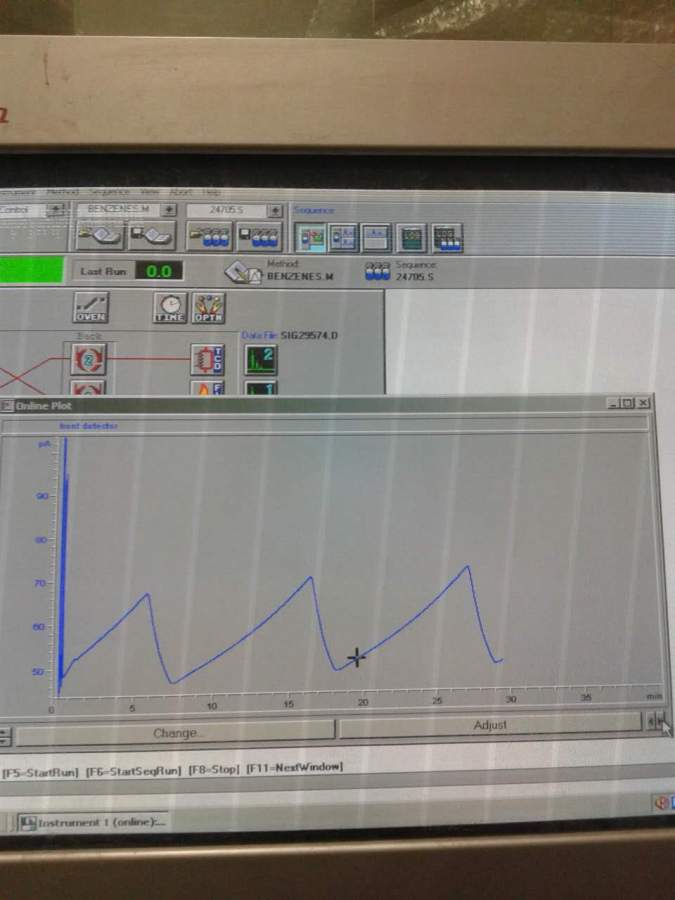Open the TIME clock icon

[x=170, y=308]
